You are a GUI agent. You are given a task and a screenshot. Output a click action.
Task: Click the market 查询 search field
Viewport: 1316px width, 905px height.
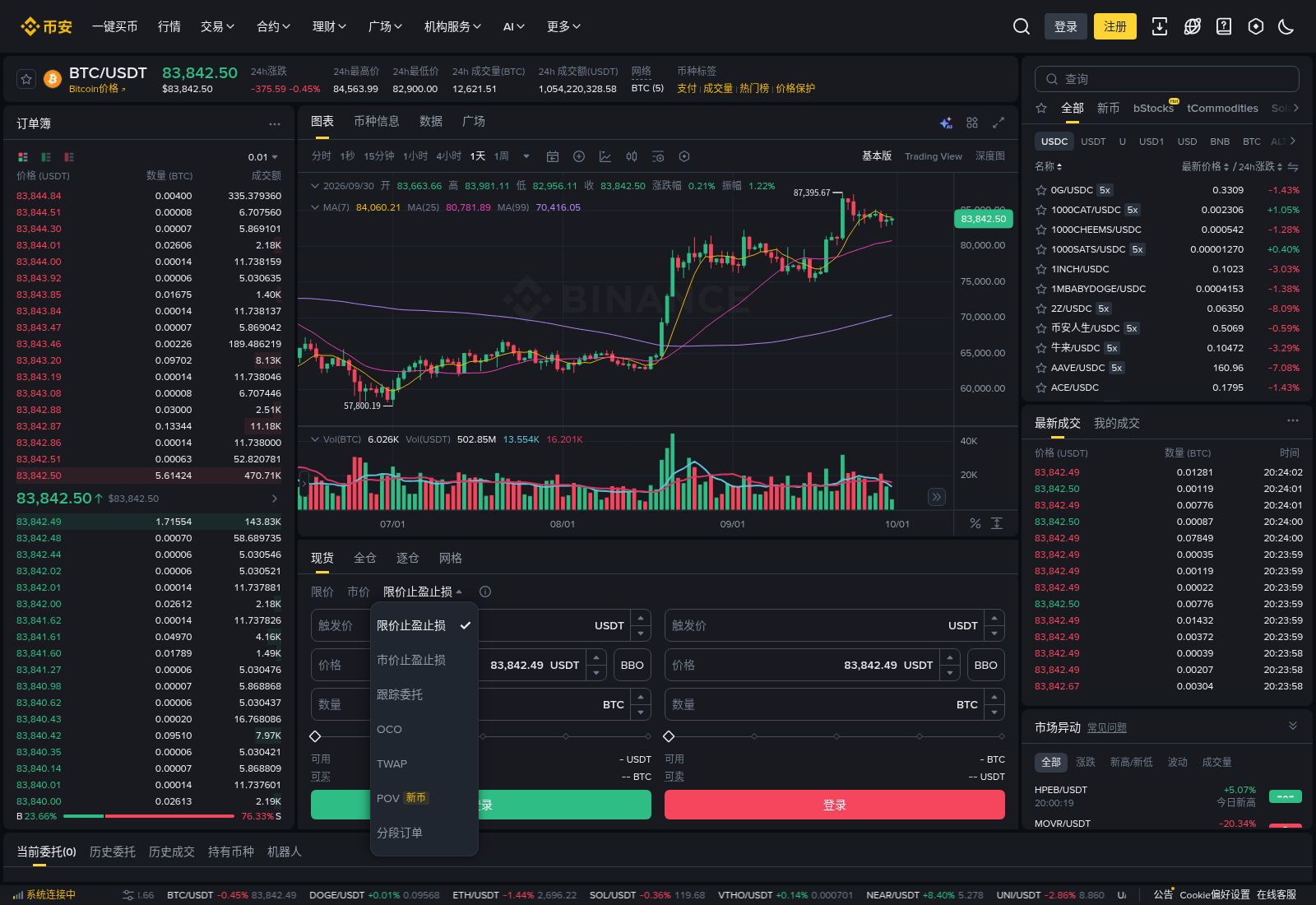tap(1167, 79)
